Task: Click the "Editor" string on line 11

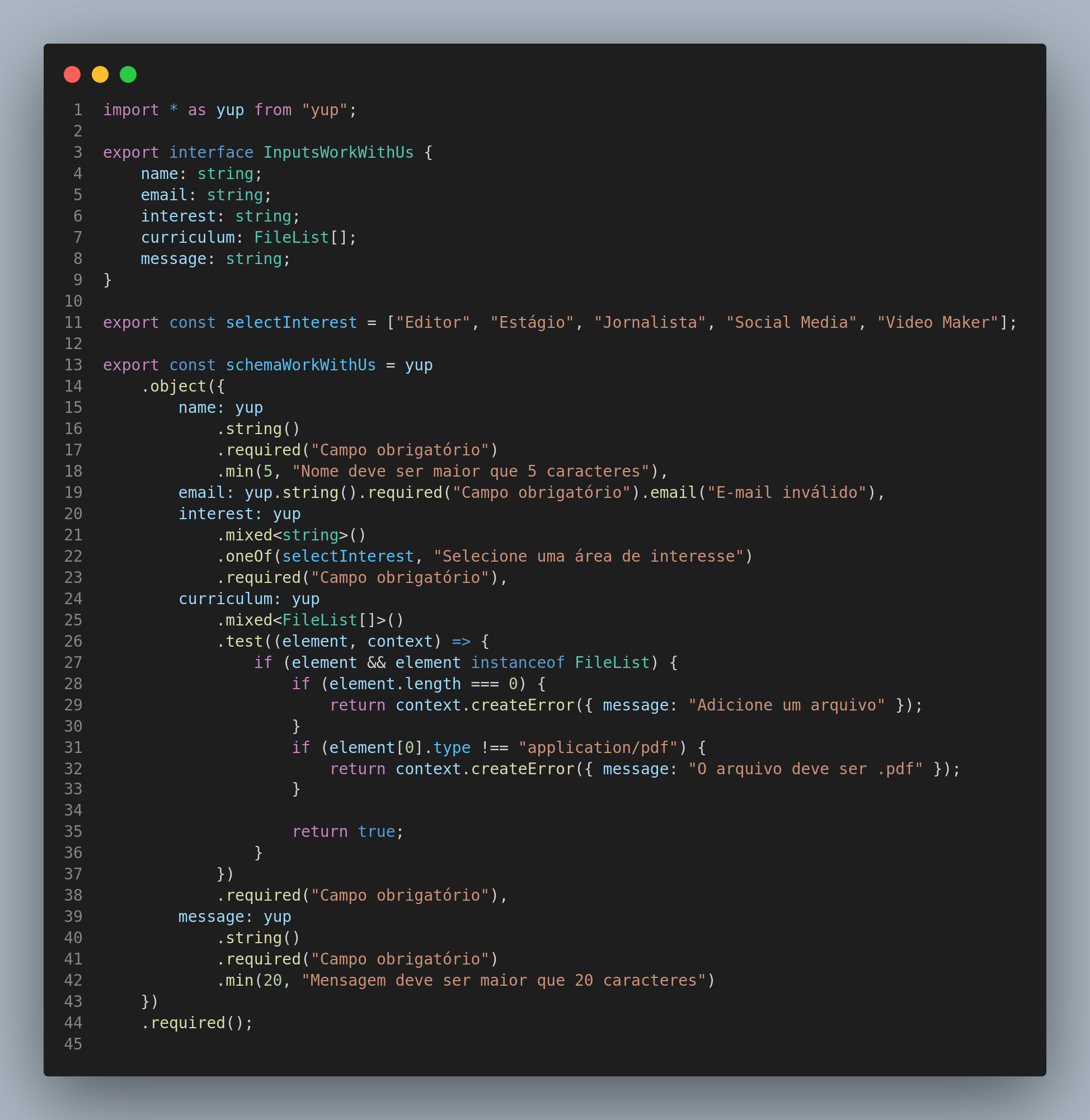Action: coord(433,322)
